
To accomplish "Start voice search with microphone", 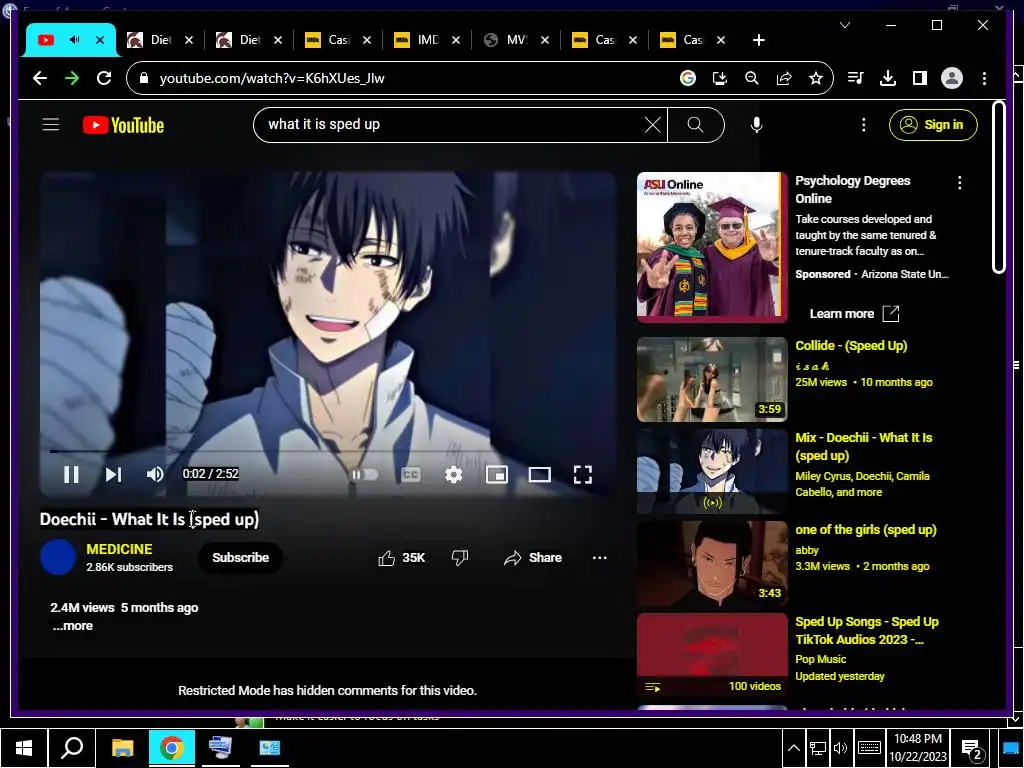I will coord(756,124).
